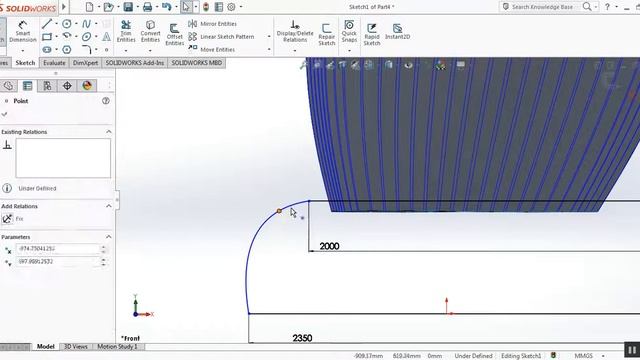
Task: Select the Point sketch tool
Action: [x=106, y=49]
